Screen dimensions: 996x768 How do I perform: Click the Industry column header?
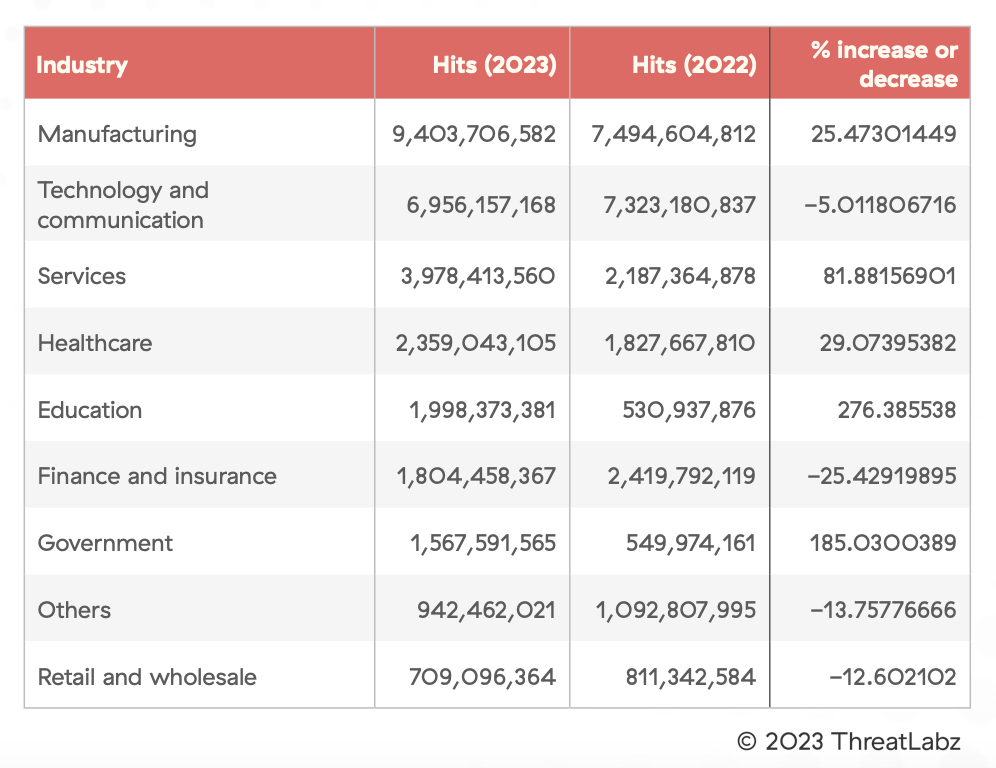tap(83, 66)
